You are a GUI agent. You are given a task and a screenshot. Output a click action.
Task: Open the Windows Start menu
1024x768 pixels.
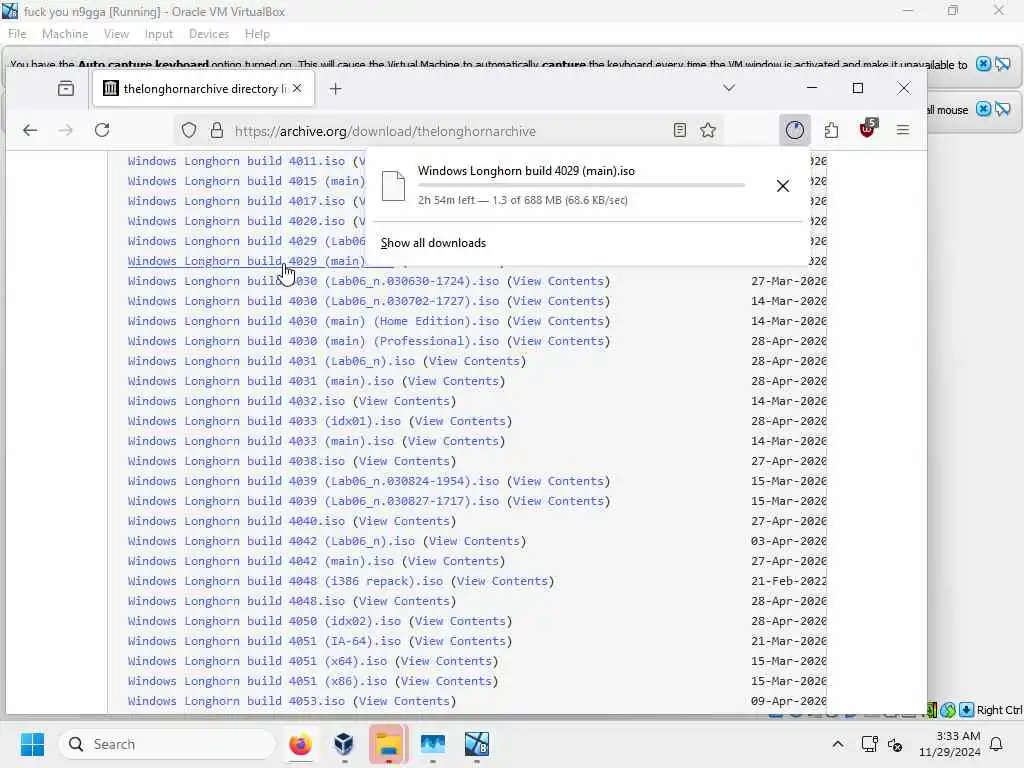32,744
